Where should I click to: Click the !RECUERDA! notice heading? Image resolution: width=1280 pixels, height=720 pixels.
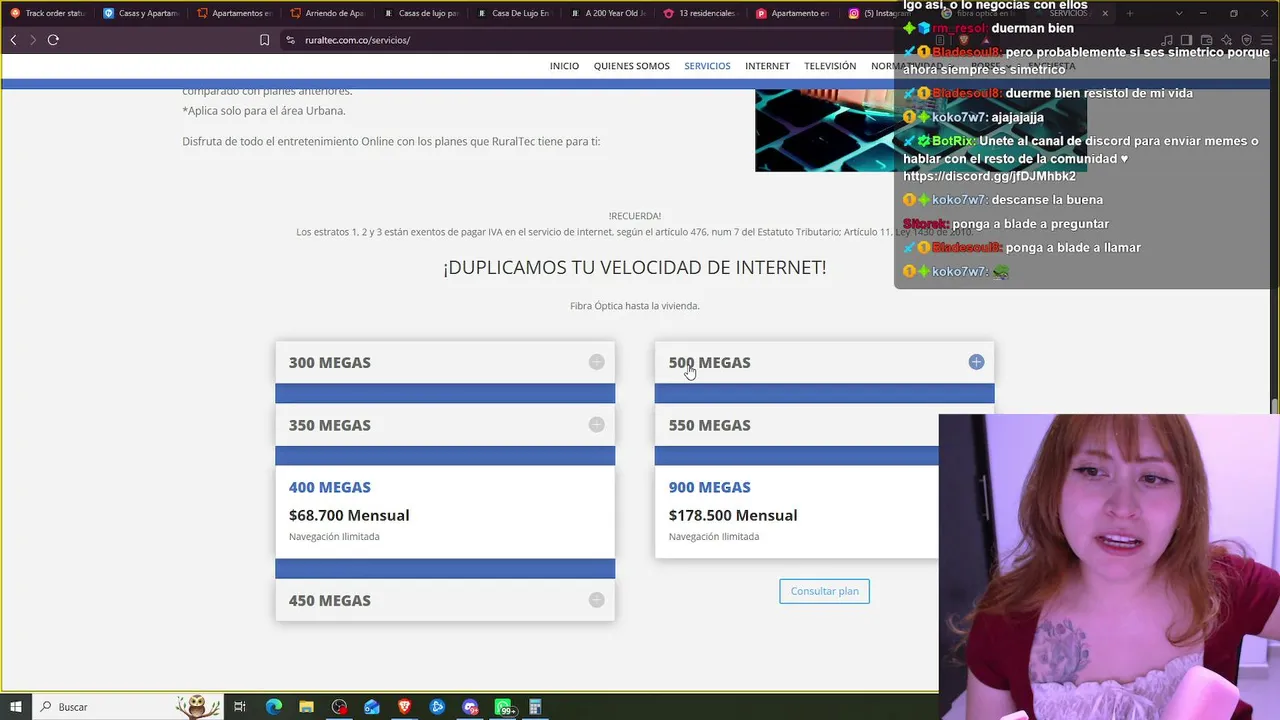[635, 216]
